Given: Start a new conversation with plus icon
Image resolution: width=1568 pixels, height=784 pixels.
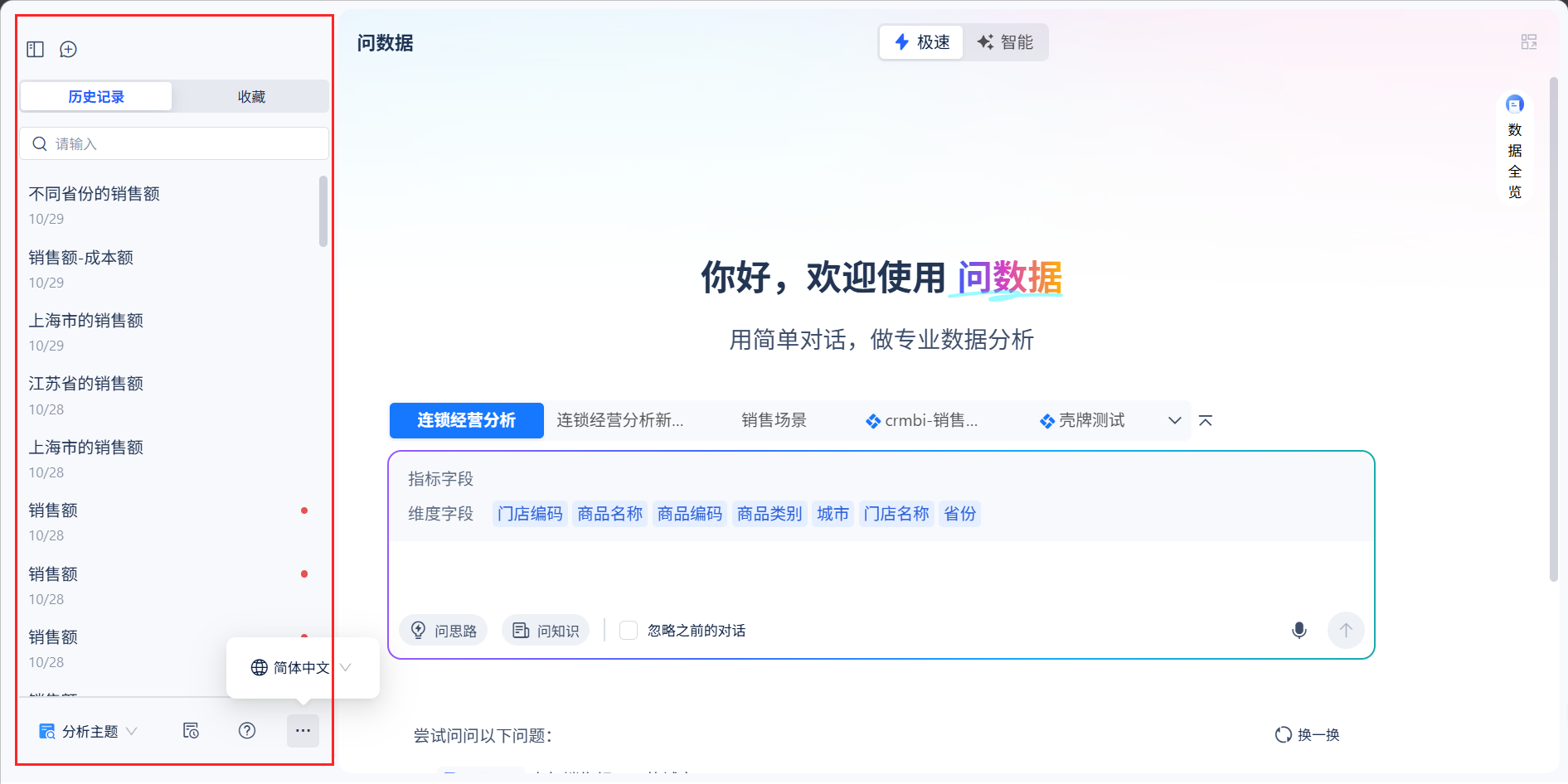Looking at the screenshot, I should coord(69,50).
